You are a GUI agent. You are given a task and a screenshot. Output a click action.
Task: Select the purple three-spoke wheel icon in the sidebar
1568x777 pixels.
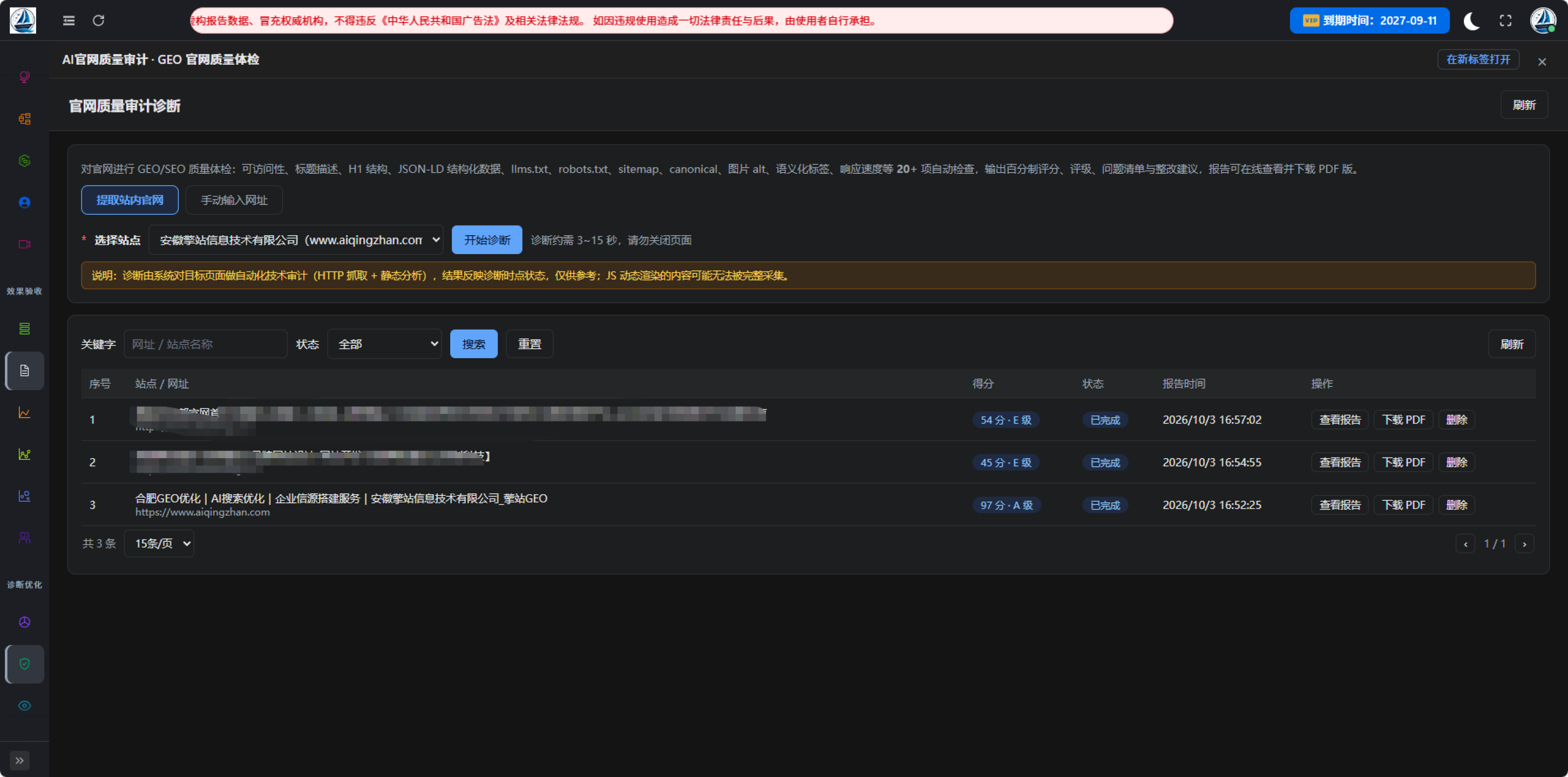pyautogui.click(x=24, y=622)
